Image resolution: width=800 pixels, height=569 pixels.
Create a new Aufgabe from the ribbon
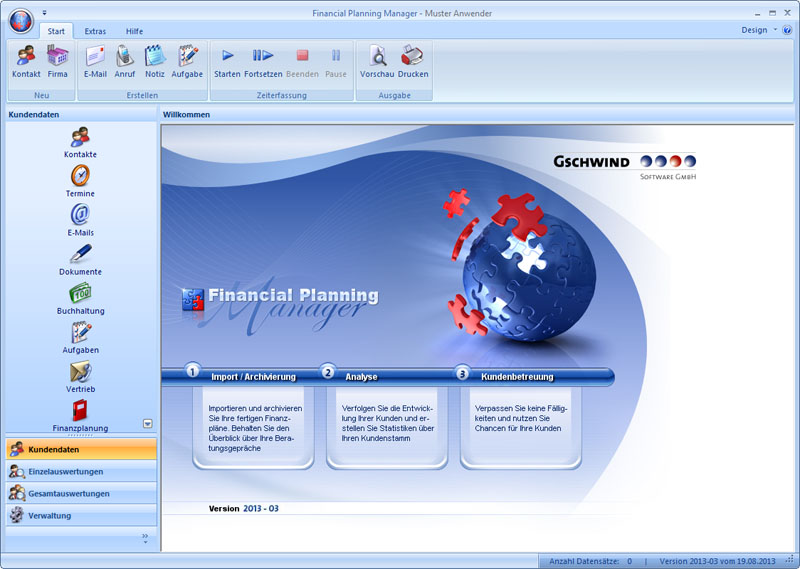[x=187, y=57]
